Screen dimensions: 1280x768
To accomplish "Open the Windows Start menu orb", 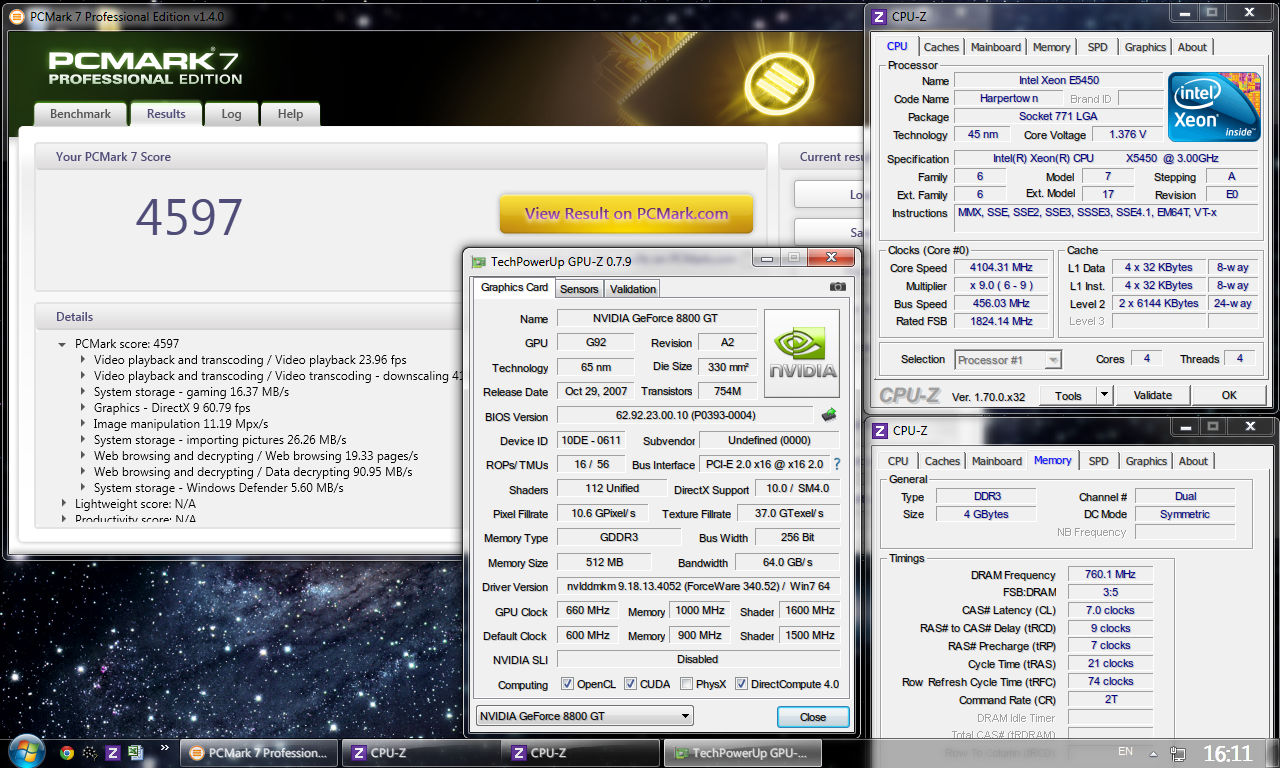I will [x=25, y=752].
